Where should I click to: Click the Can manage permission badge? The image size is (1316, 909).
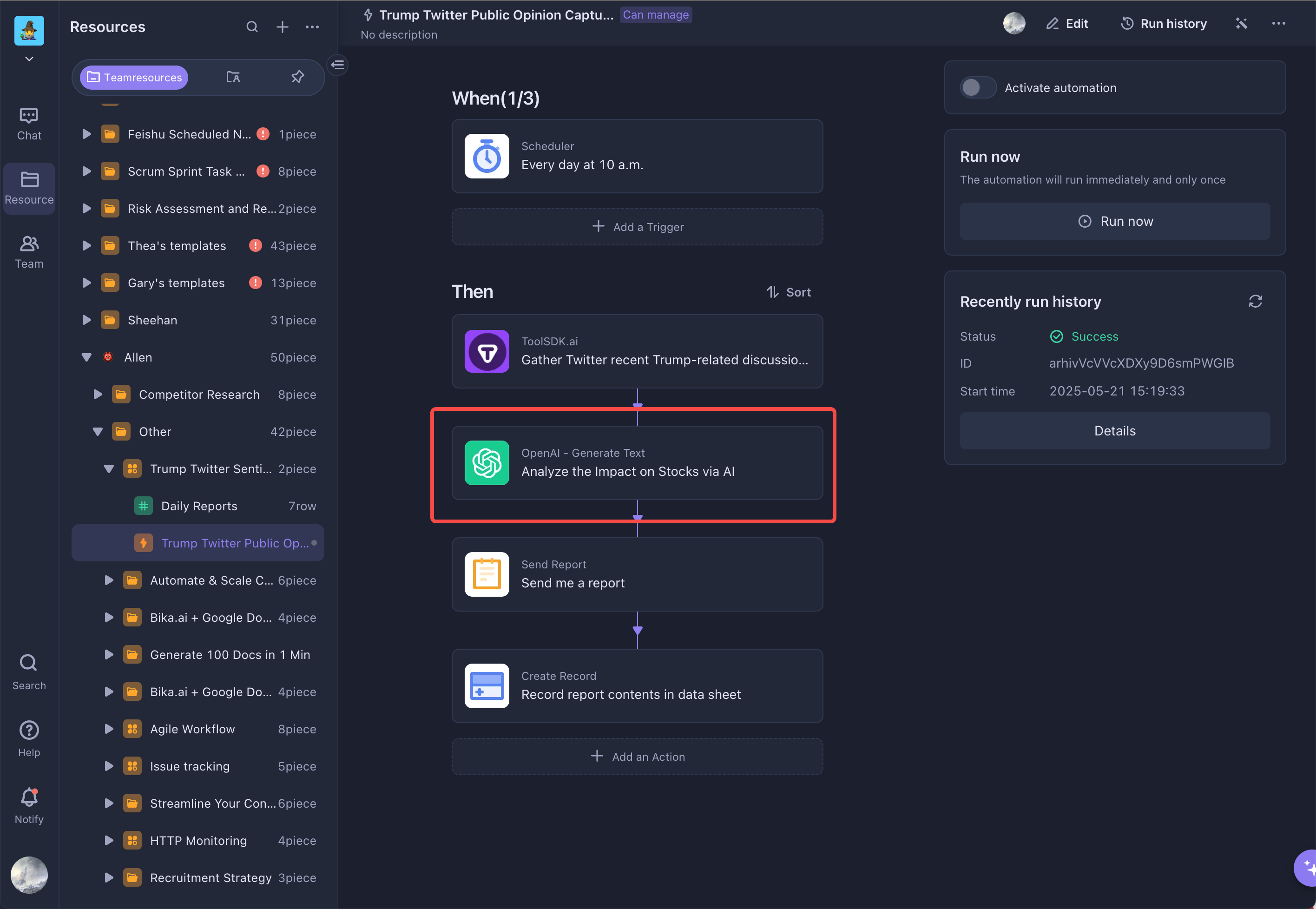click(655, 15)
